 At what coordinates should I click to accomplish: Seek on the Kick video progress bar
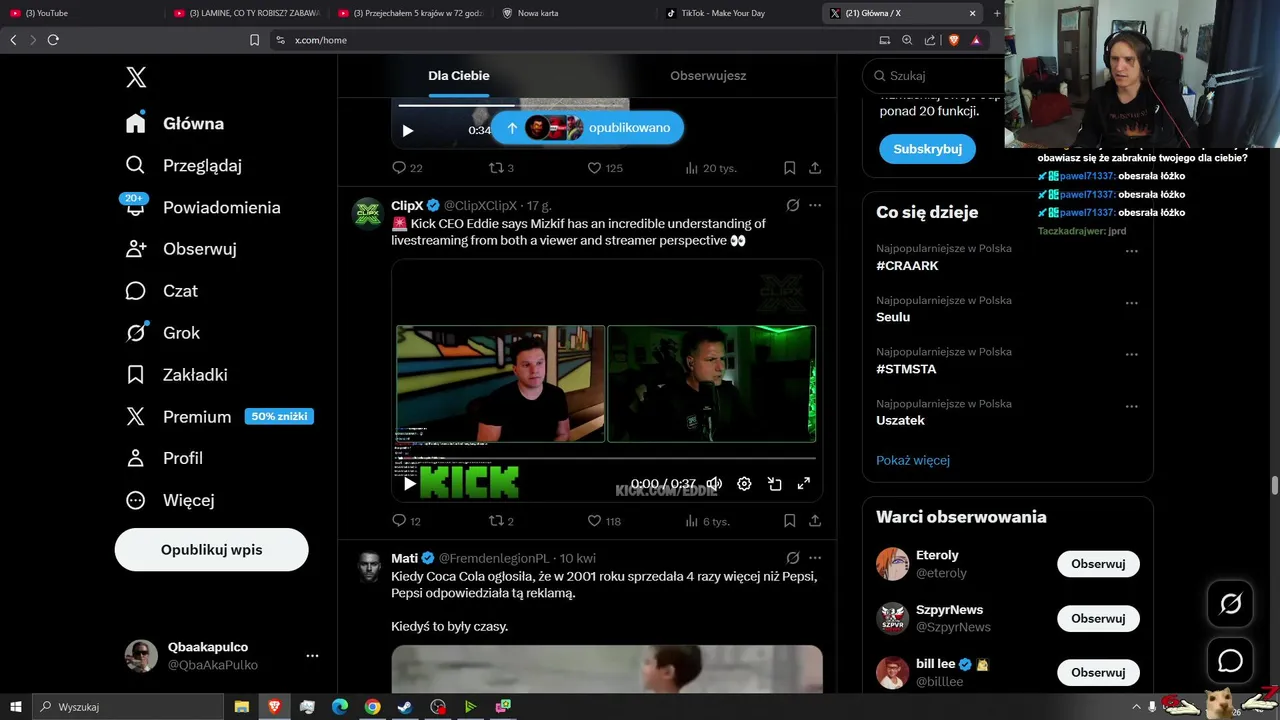click(x=607, y=459)
